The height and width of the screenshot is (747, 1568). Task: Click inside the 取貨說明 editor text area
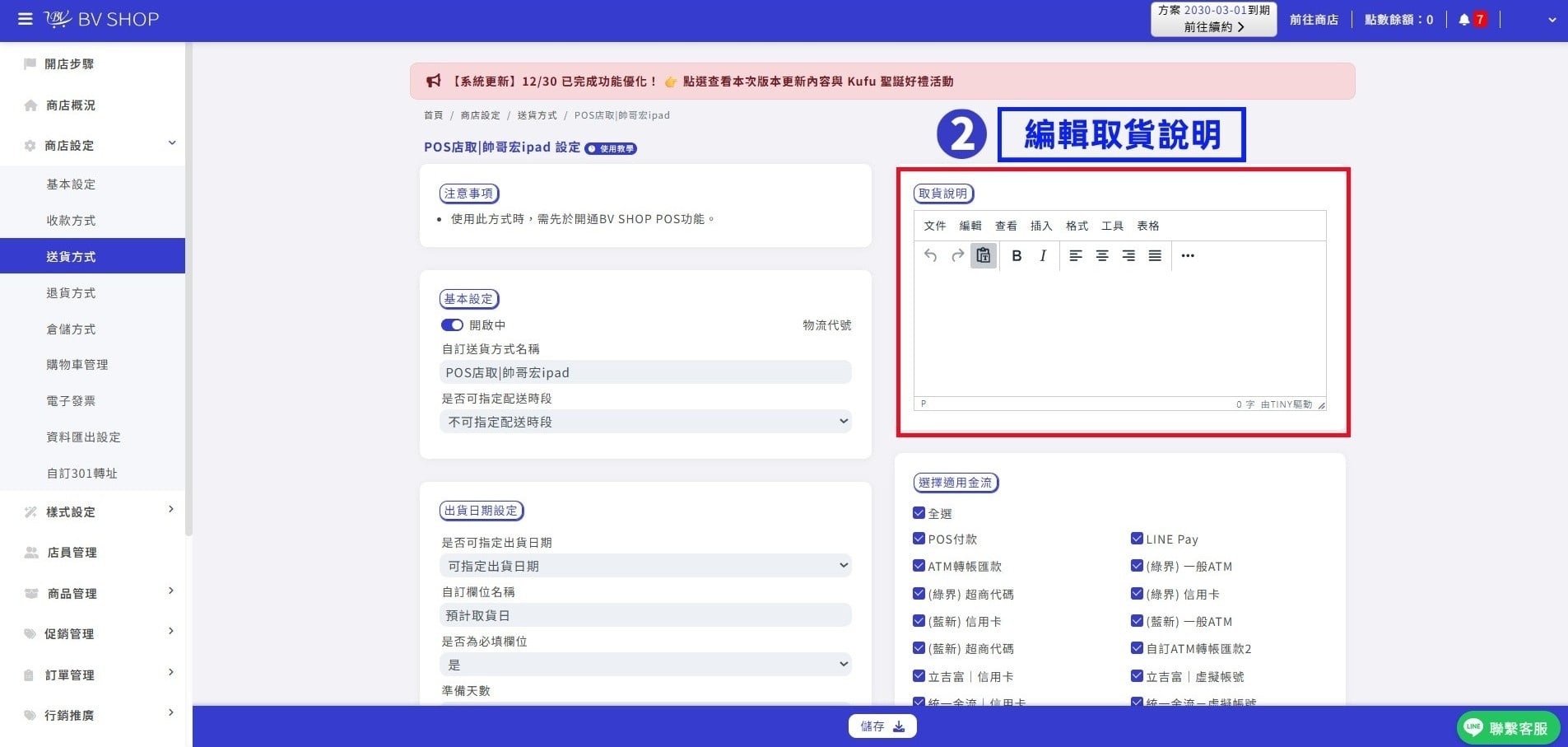(1119, 334)
